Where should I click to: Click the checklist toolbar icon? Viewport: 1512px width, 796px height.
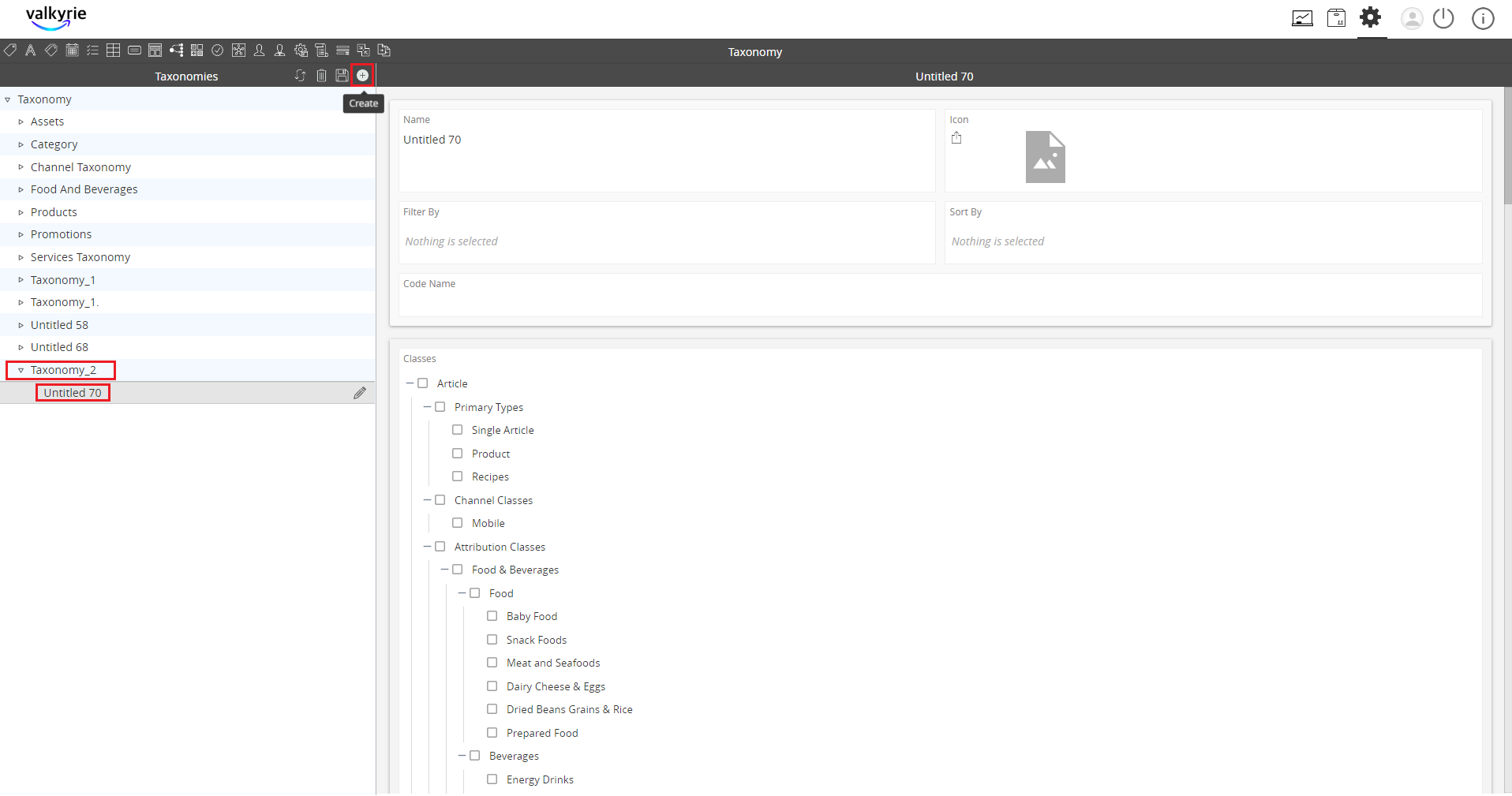(92, 50)
